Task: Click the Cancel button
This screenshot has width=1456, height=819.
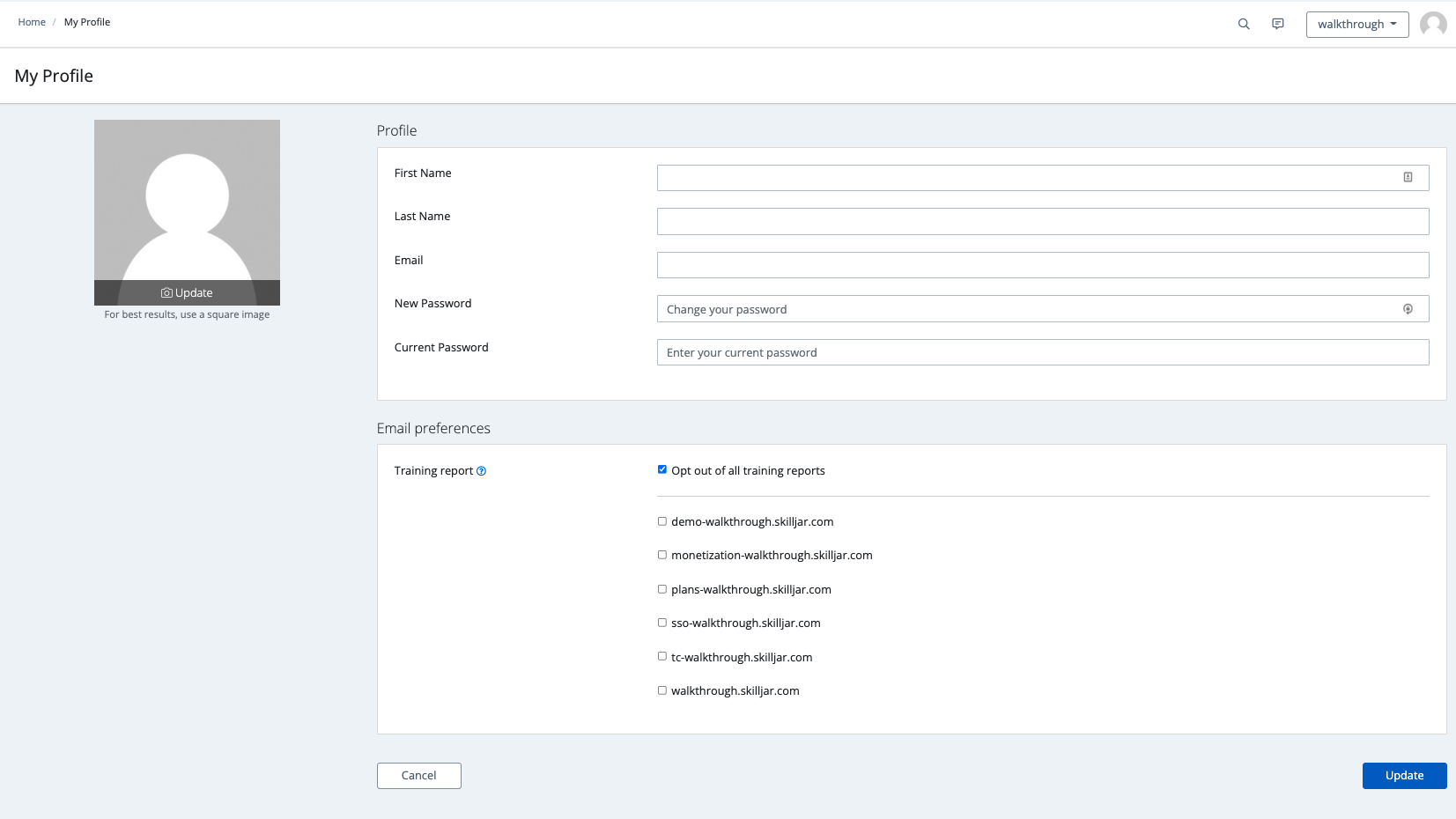Action: (418, 776)
